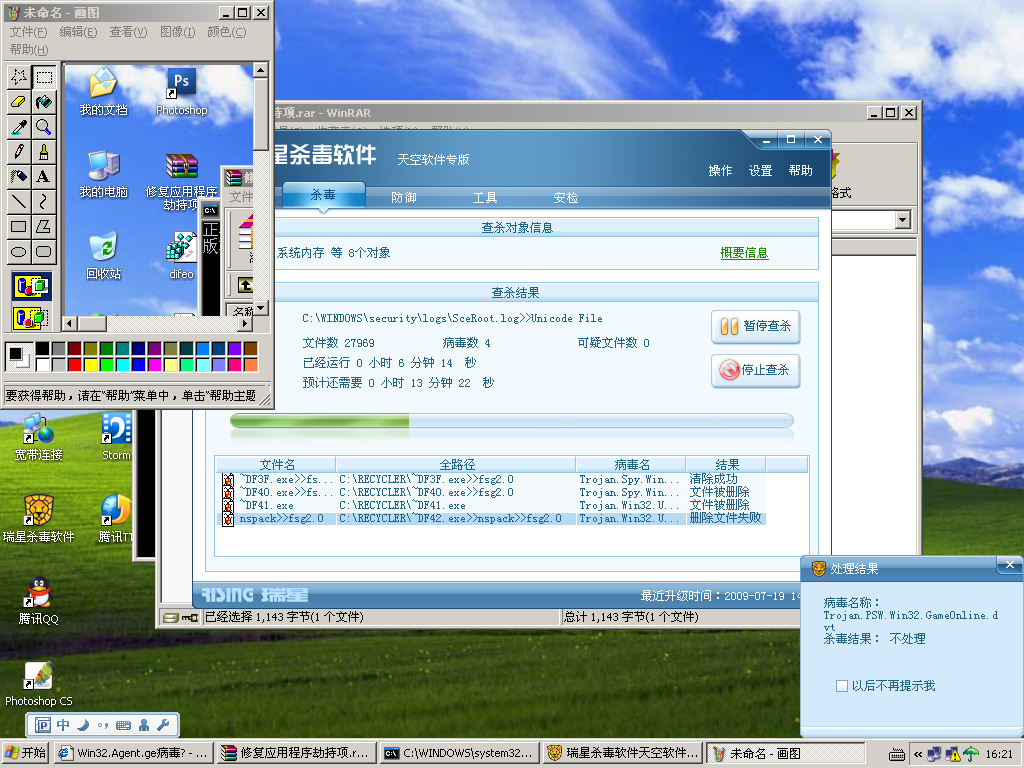Click the 停止查杀 stop scan button
The width and height of the screenshot is (1024, 768).
tap(756, 370)
